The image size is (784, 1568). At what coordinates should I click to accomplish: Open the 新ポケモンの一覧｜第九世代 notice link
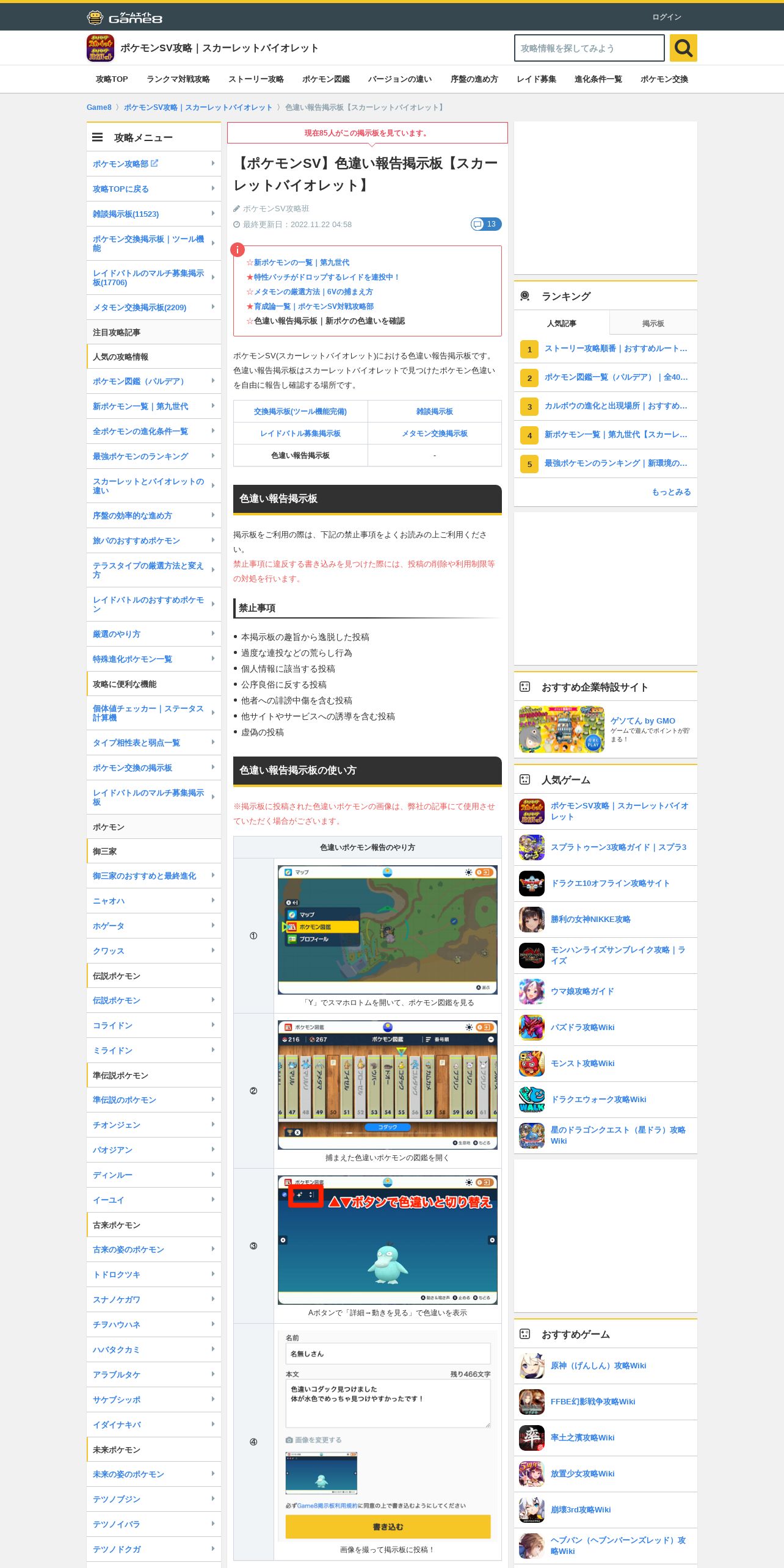pos(302,263)
